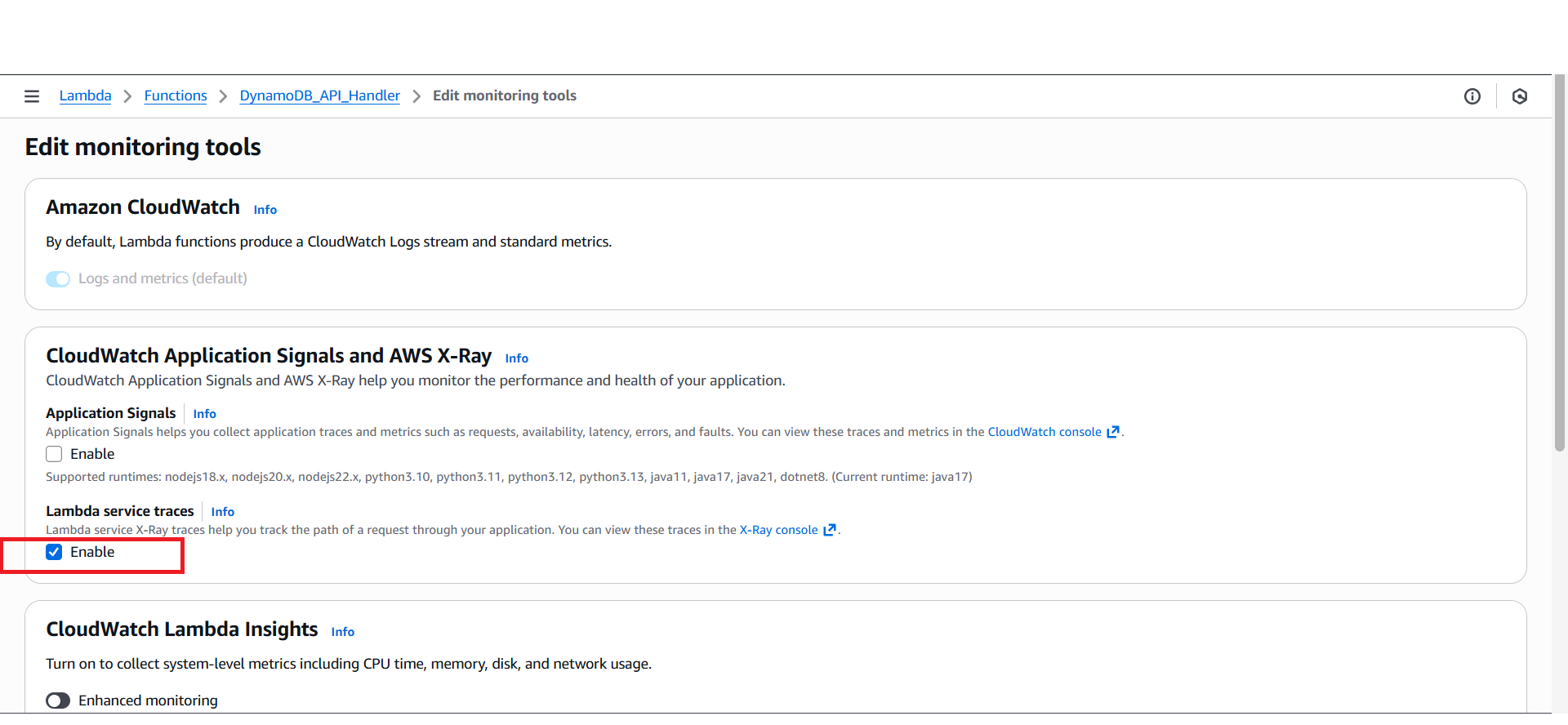Click Info link next to Application Signals

(x=204, y=414)
